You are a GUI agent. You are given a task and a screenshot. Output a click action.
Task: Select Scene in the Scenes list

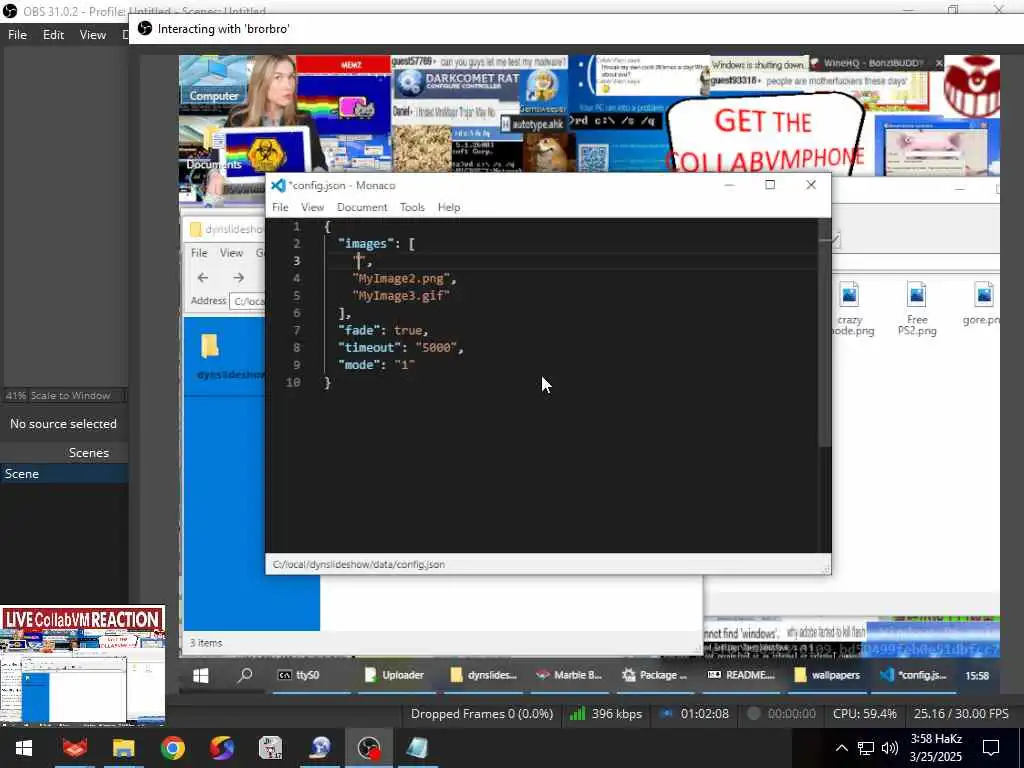tap(64, 474)
